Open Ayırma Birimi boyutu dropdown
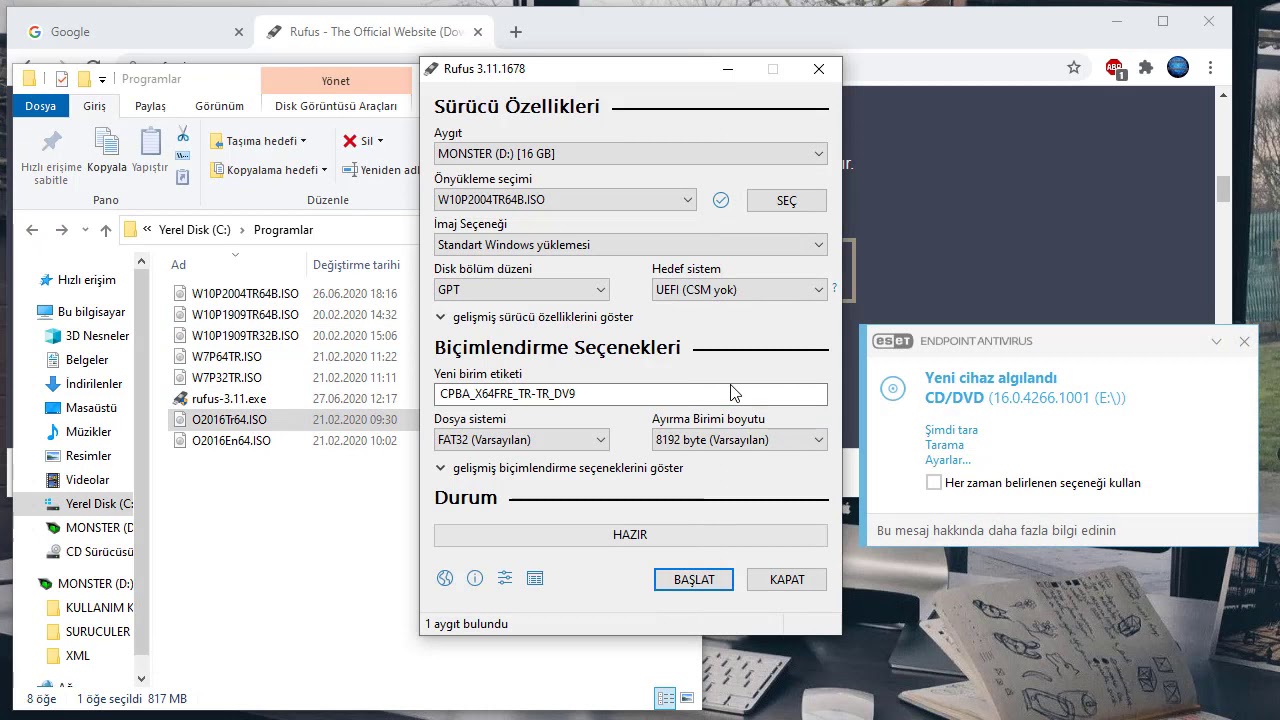Image resolution: width=1280 pixels, height=720 pixels. click(x=739, y=440)
